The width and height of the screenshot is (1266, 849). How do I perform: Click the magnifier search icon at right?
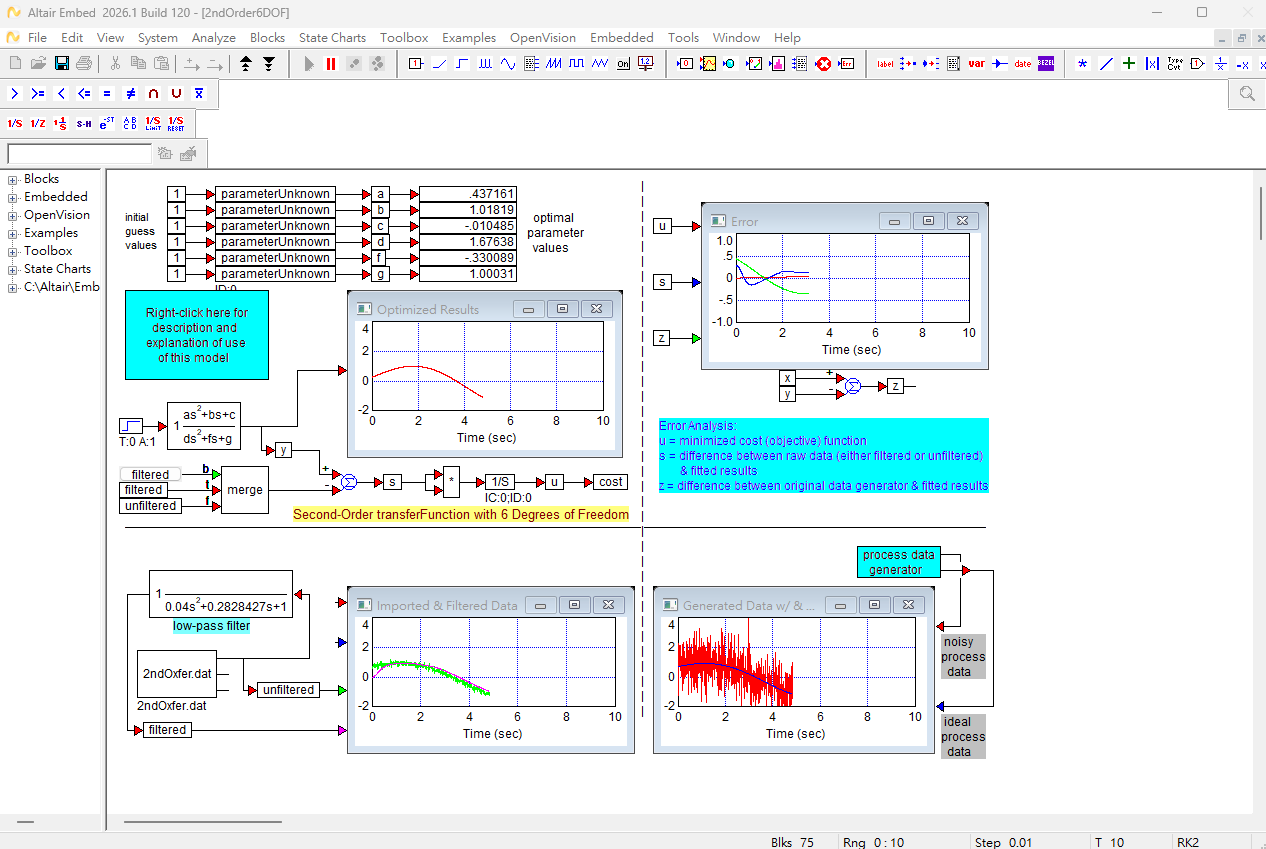click(1247, 94)
